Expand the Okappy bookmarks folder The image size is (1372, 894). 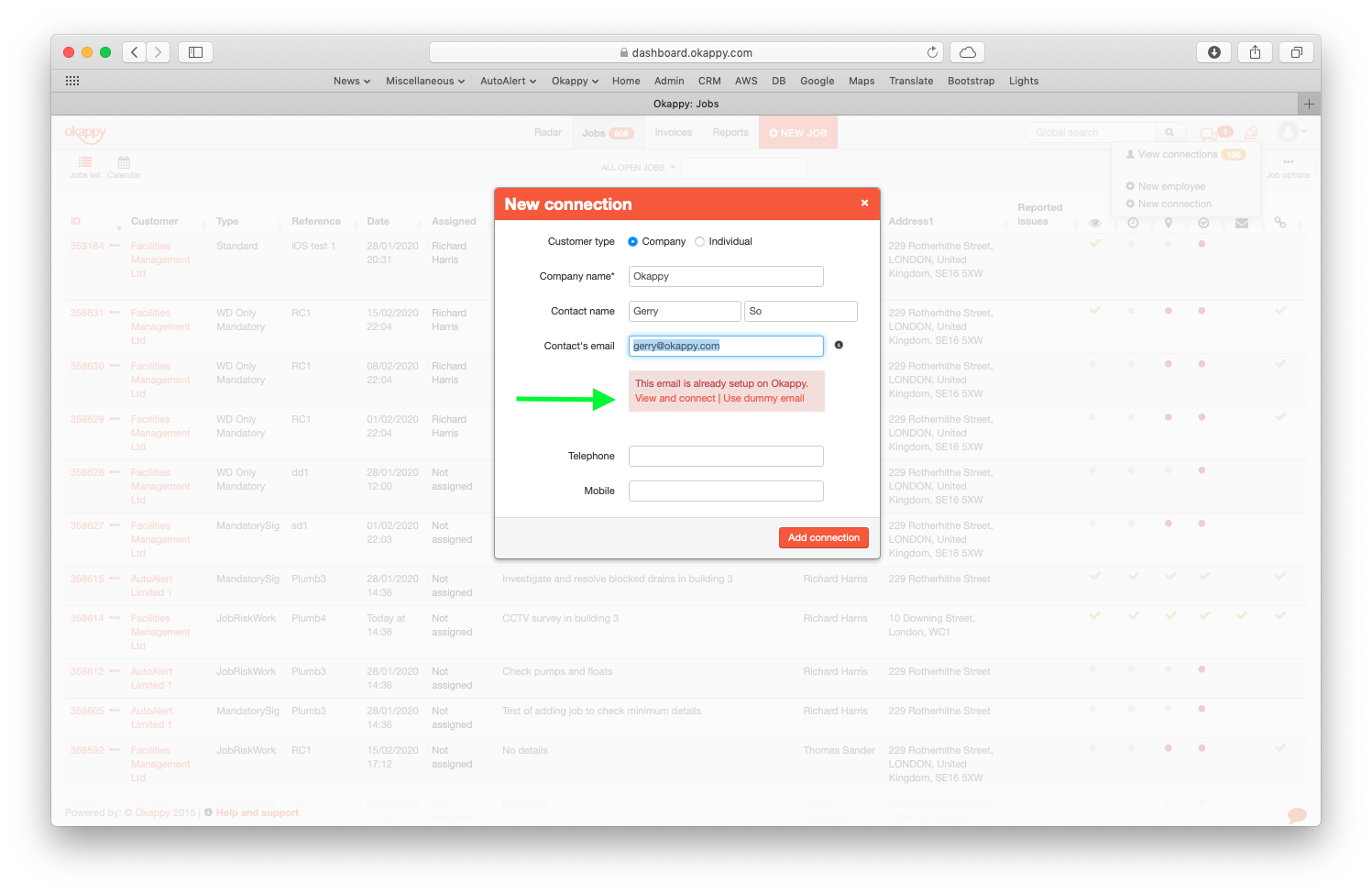tap(575, 81)
